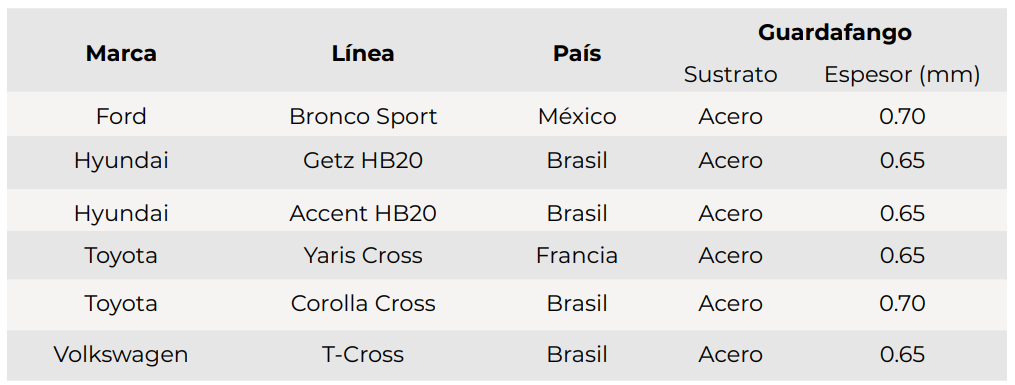Select Acero in the T-Cross row
1015x385 pixels.
tap(730, 355)
